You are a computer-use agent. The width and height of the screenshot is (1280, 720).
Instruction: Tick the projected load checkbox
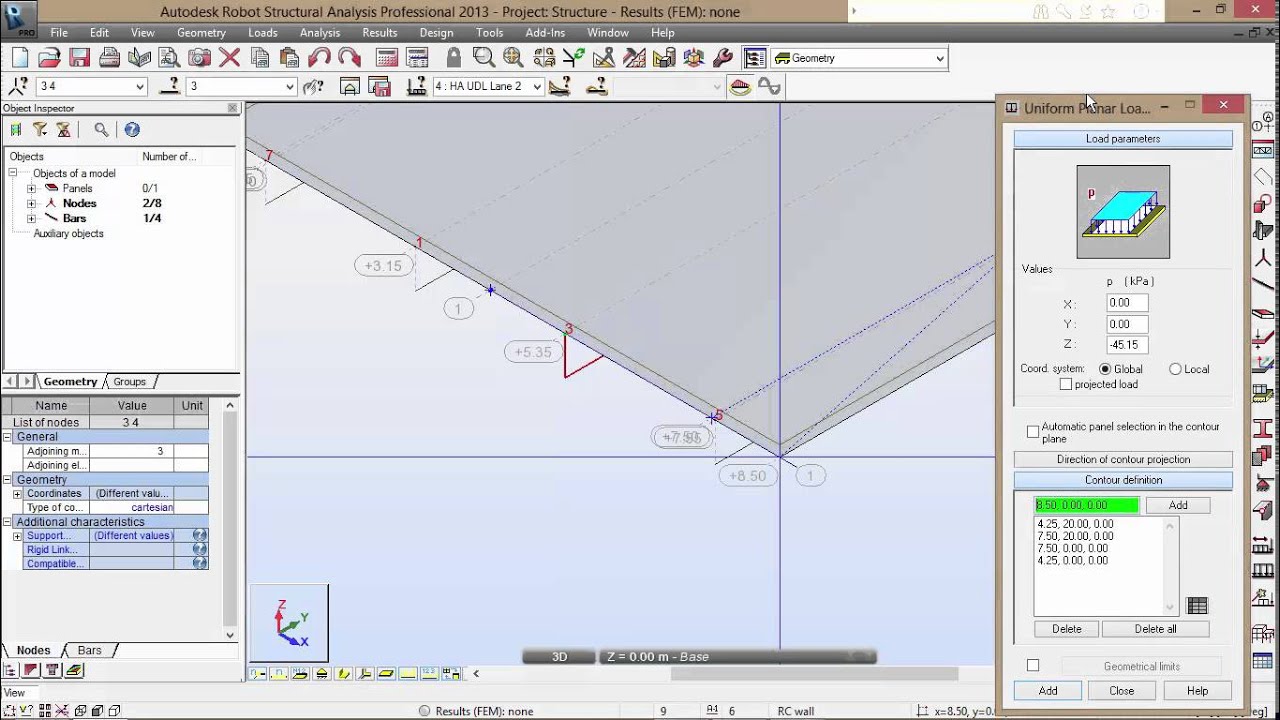(1066, 384)
